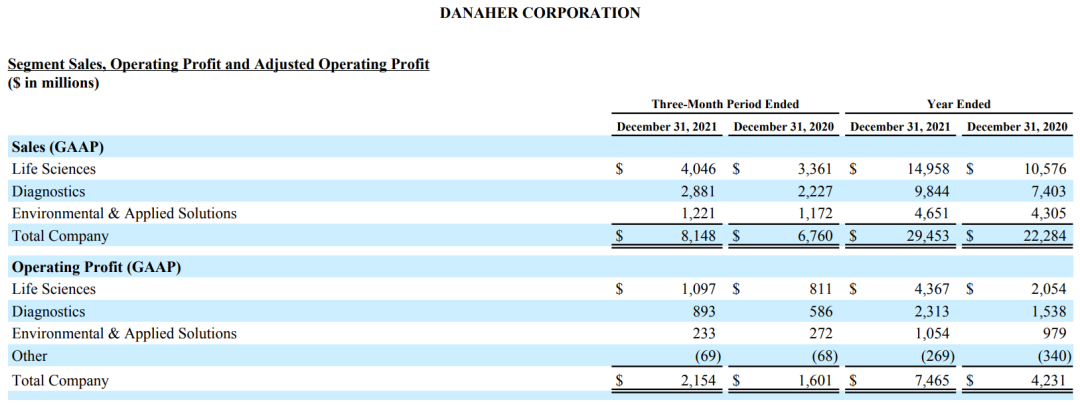Click the DANAHER CORPORATION title
The height and width of the screenshot is (406, 1080).
tap(540, 12)
